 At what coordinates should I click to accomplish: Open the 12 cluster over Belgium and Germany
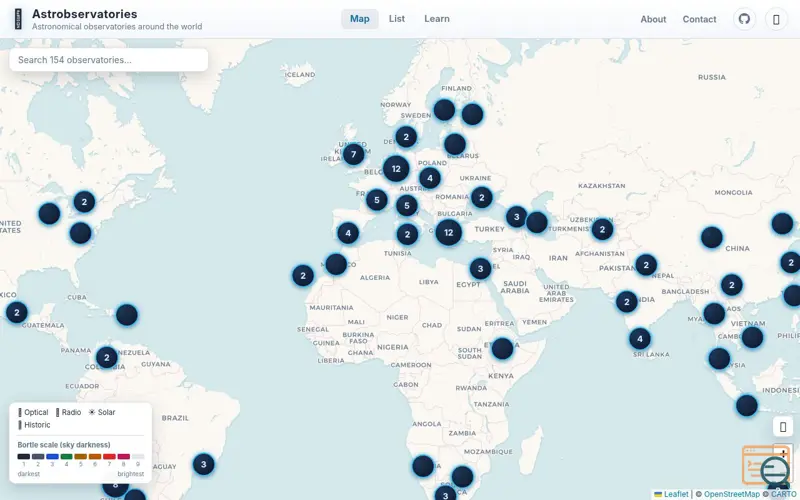click(396, 169)
